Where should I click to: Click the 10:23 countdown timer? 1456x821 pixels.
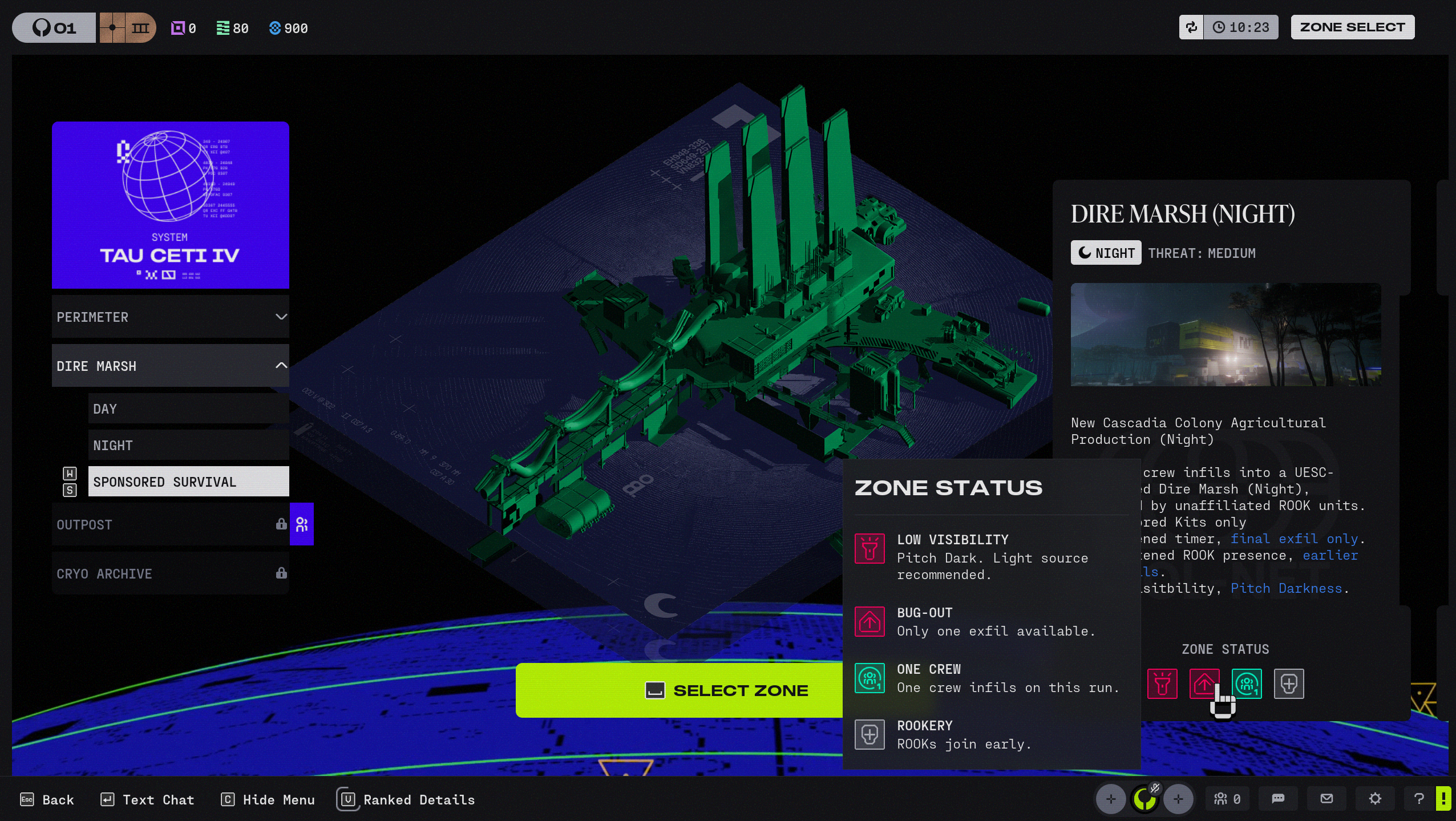tap(1241, 27)
